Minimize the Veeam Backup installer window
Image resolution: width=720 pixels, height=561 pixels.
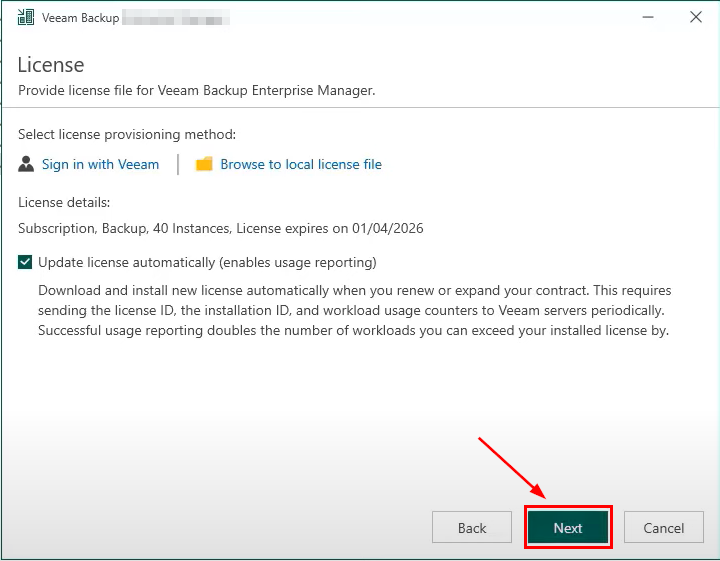tap(648, 17)
